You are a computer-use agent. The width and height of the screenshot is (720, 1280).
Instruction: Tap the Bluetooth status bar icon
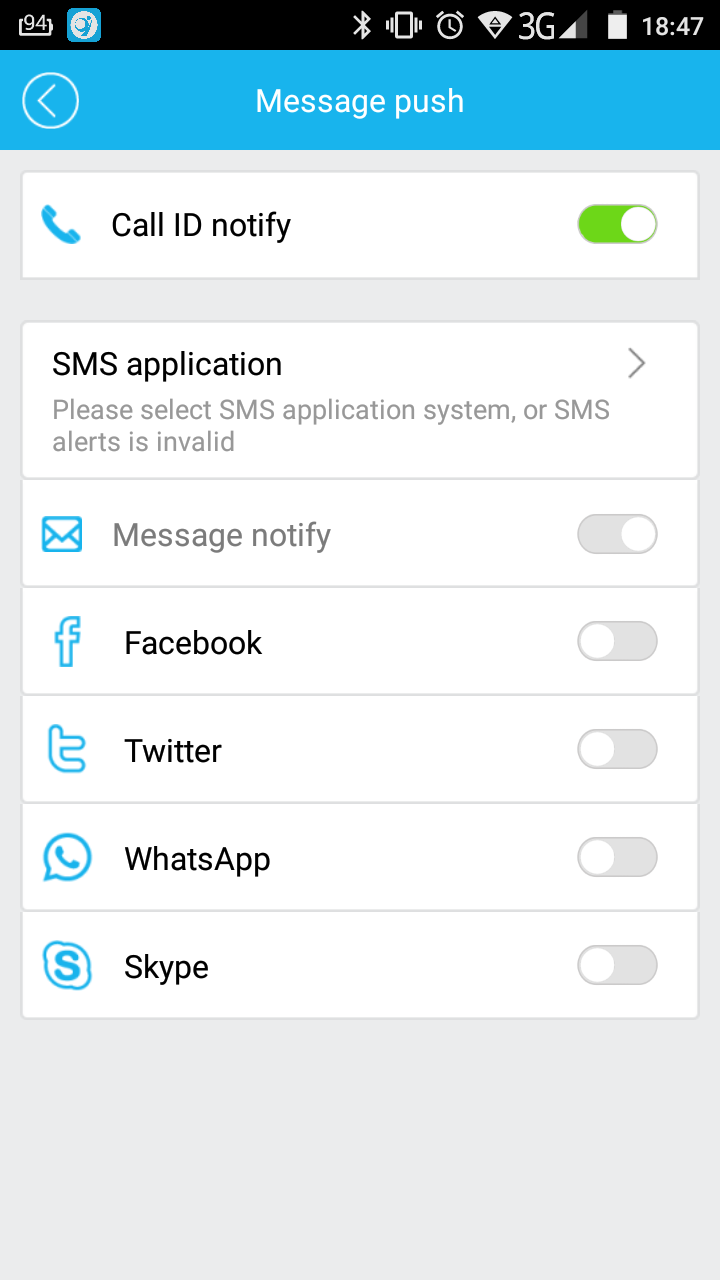[362, 25]
